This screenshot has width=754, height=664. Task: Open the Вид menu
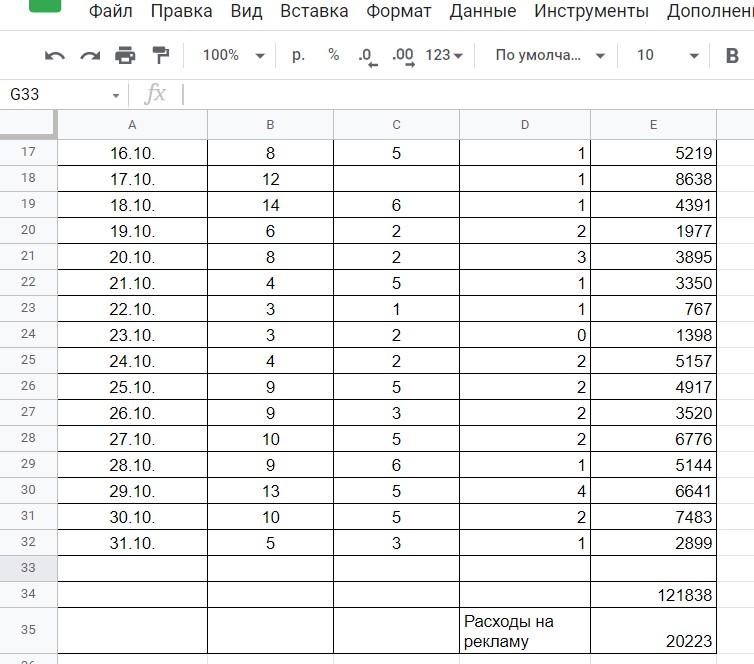click(246, 11)
